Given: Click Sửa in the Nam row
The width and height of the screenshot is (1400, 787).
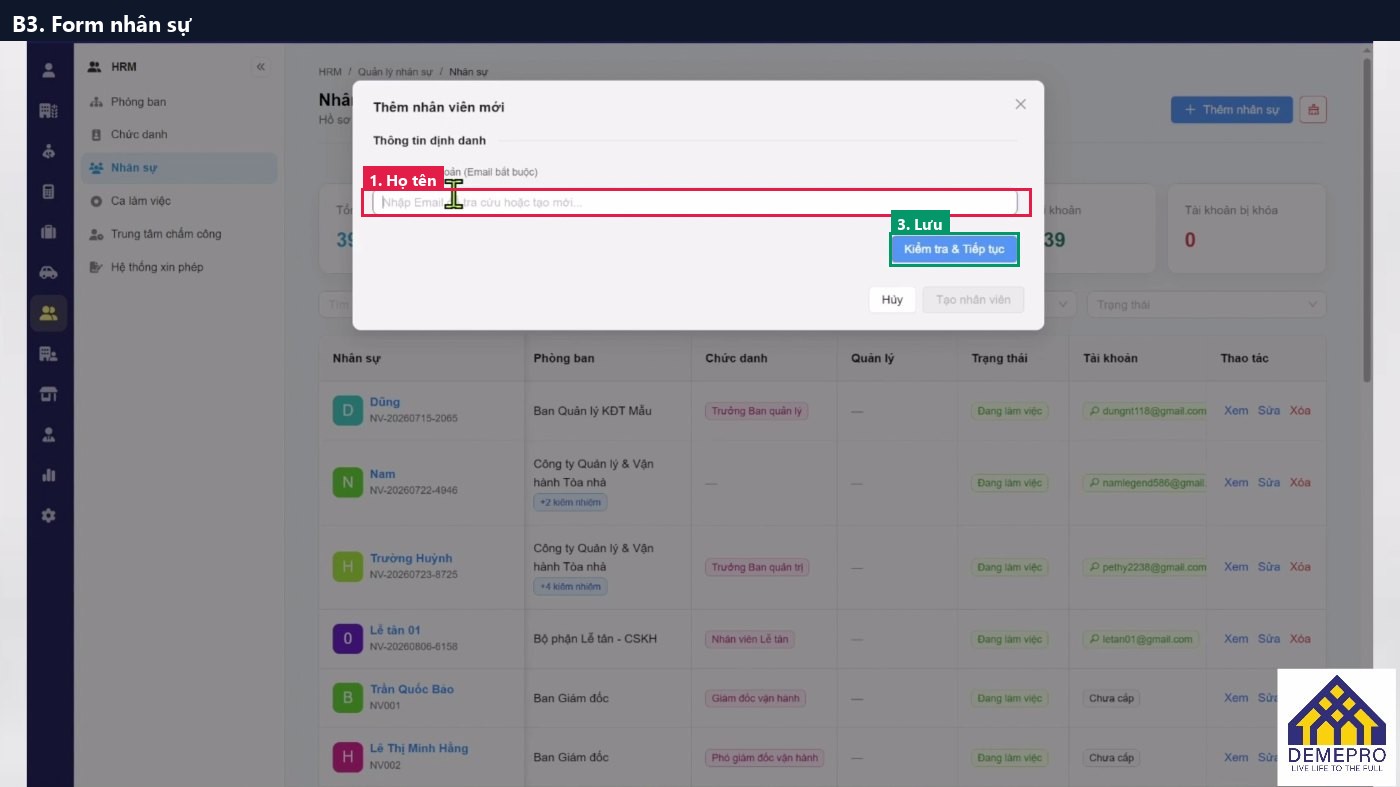Looking at the screenshot, I should (x=1269, y=482).
